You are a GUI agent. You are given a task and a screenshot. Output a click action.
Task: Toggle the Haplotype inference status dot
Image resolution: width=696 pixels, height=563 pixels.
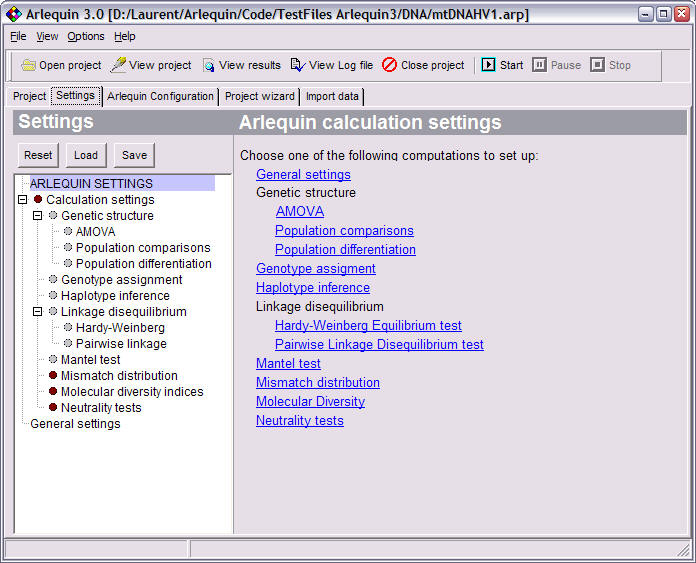coord(53,295)
